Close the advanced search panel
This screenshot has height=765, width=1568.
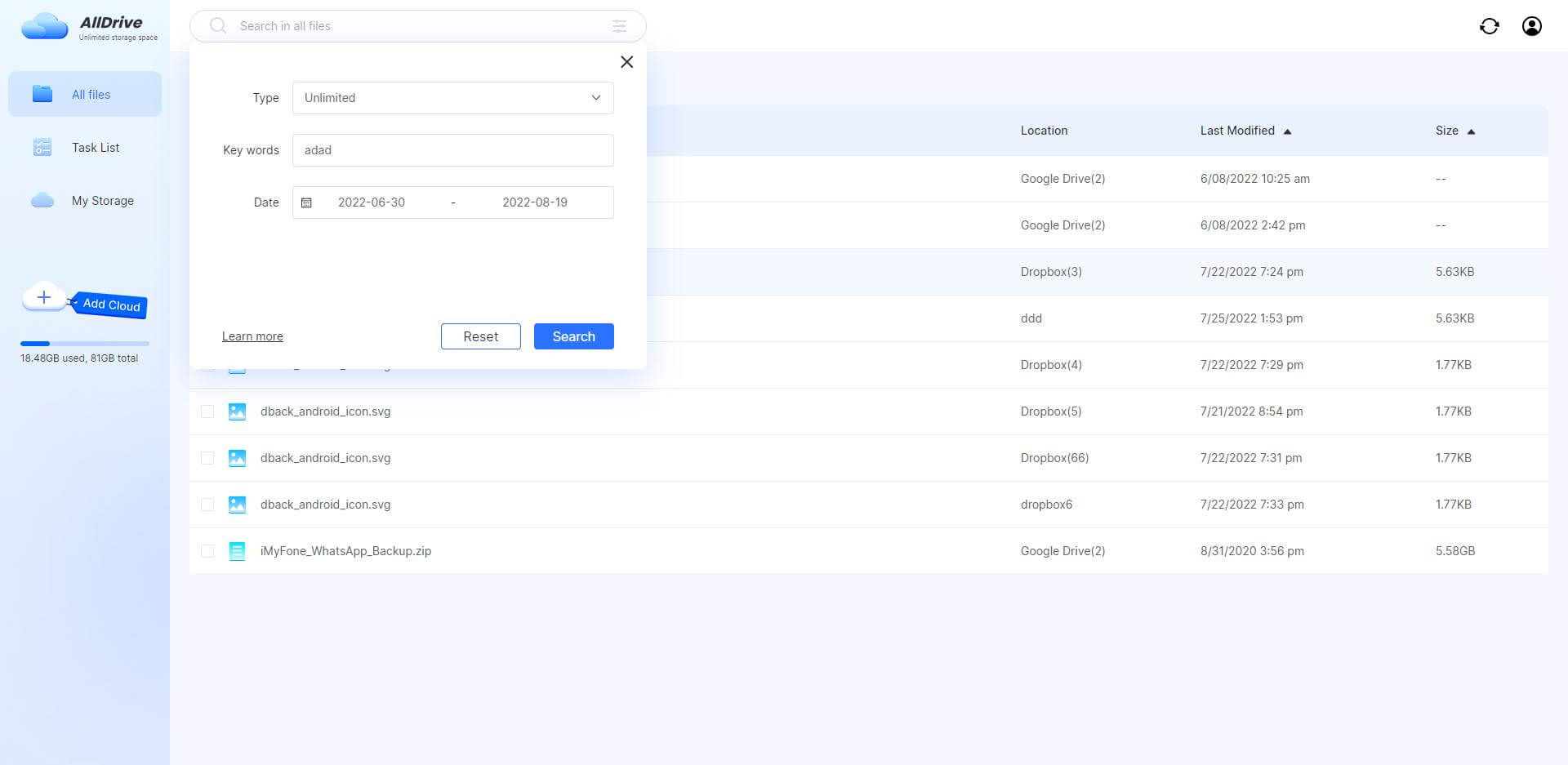click(627, 62)
